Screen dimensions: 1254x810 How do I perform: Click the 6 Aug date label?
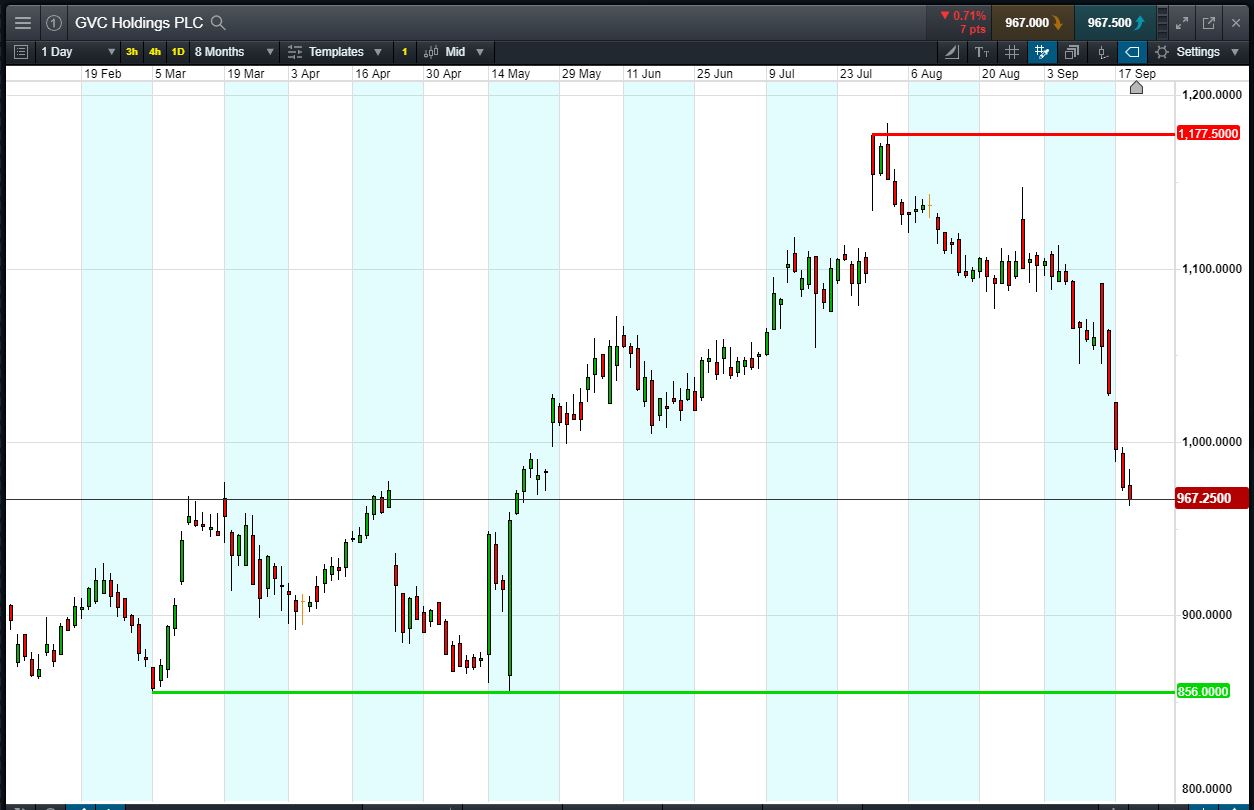coord(926,74)
